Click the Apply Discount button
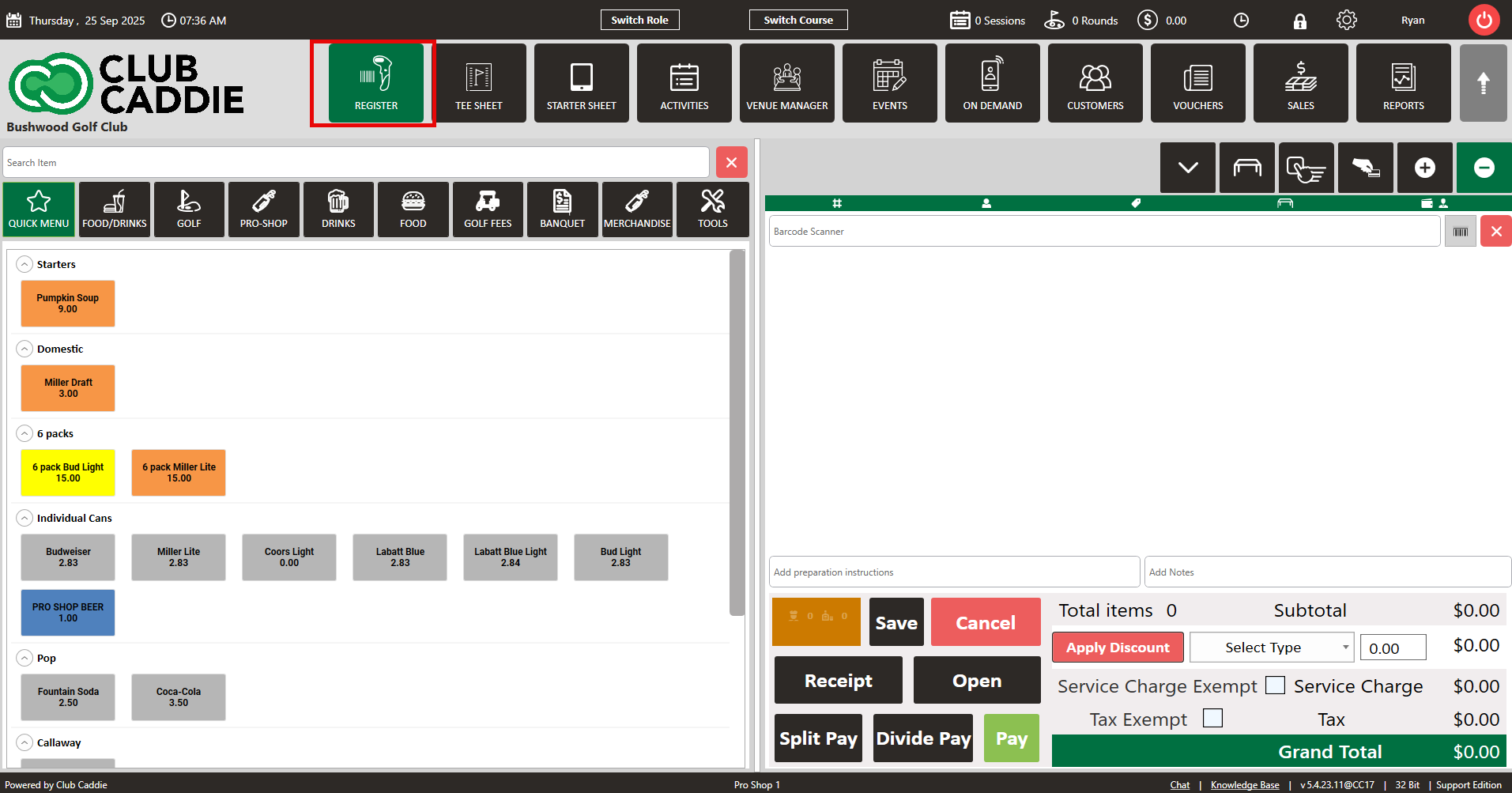 pyautogui.click(x=1117, y=648)
